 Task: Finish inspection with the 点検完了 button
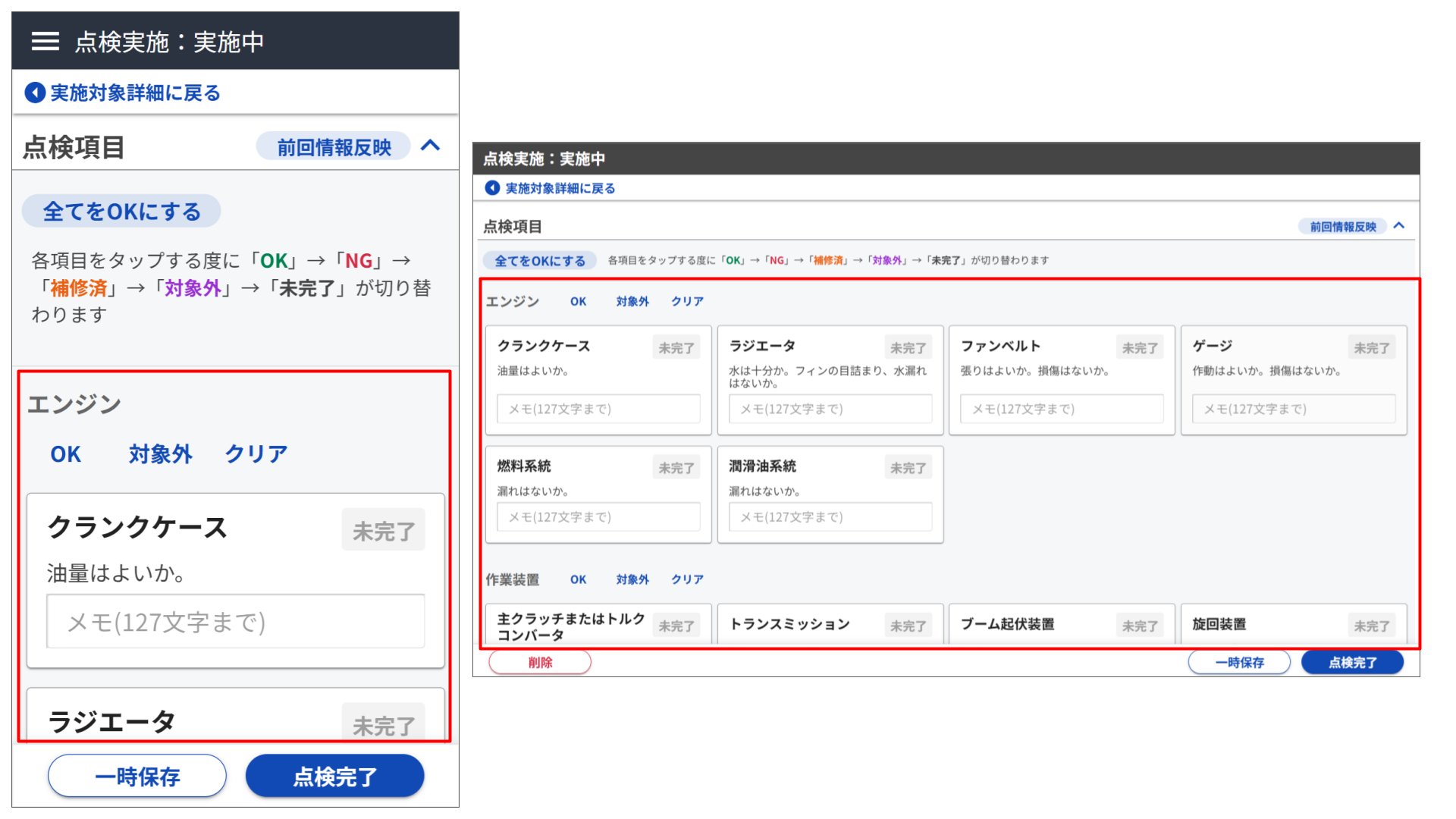coord(334,776)
